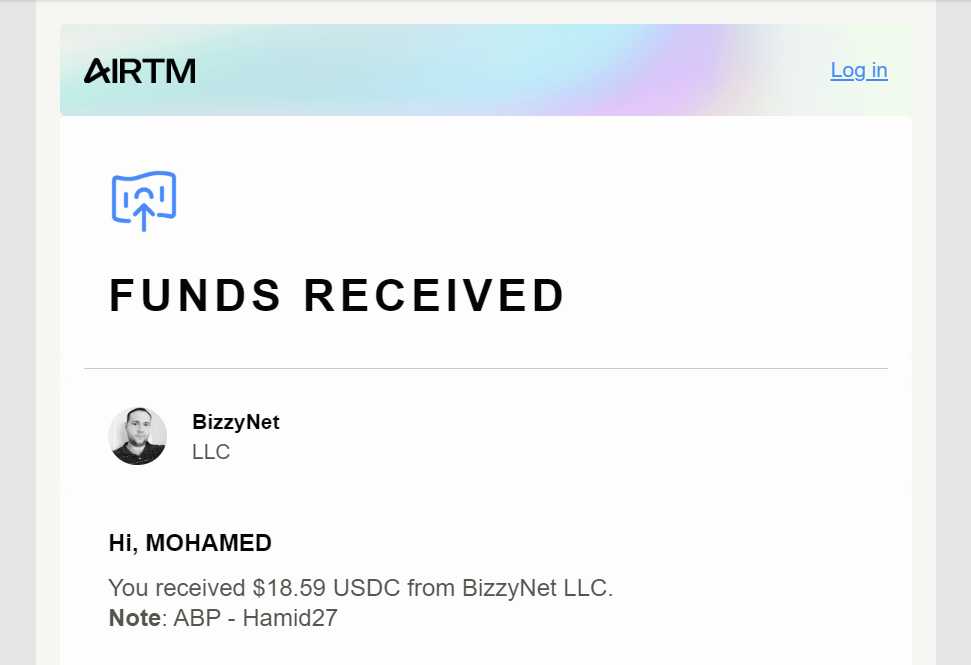Click the You received text
Image resolution: width=971 pixels, height=665 pixels.
pos(177,588)
